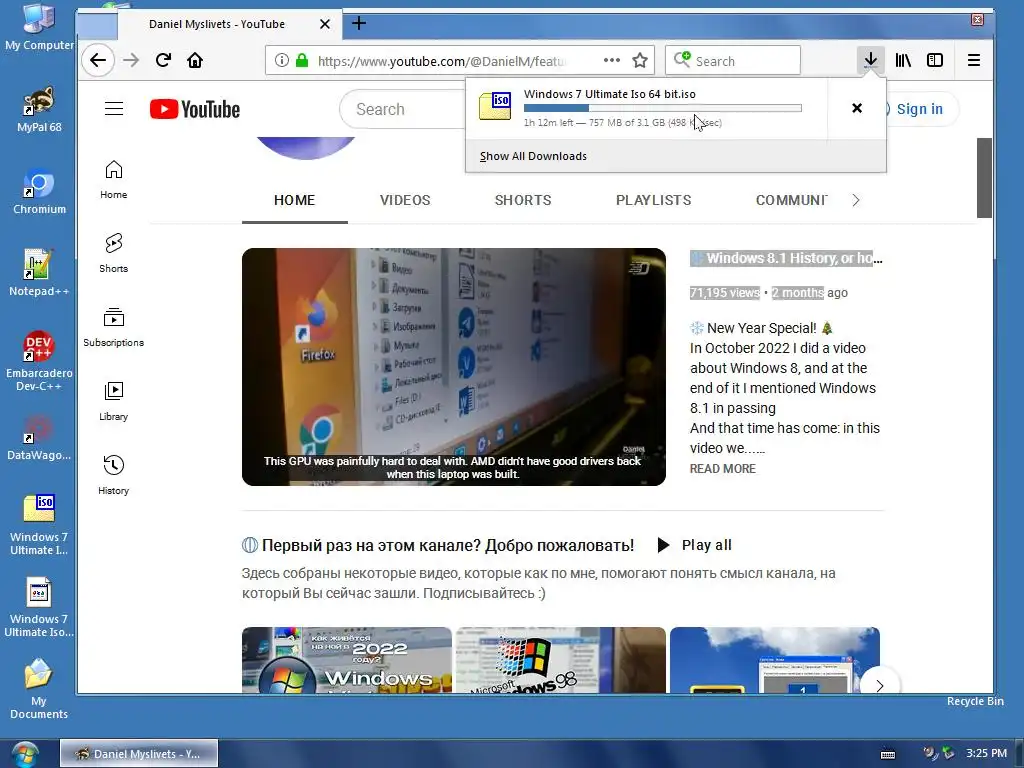
Task: Show site information via the info icon
Action: [281, 61]
